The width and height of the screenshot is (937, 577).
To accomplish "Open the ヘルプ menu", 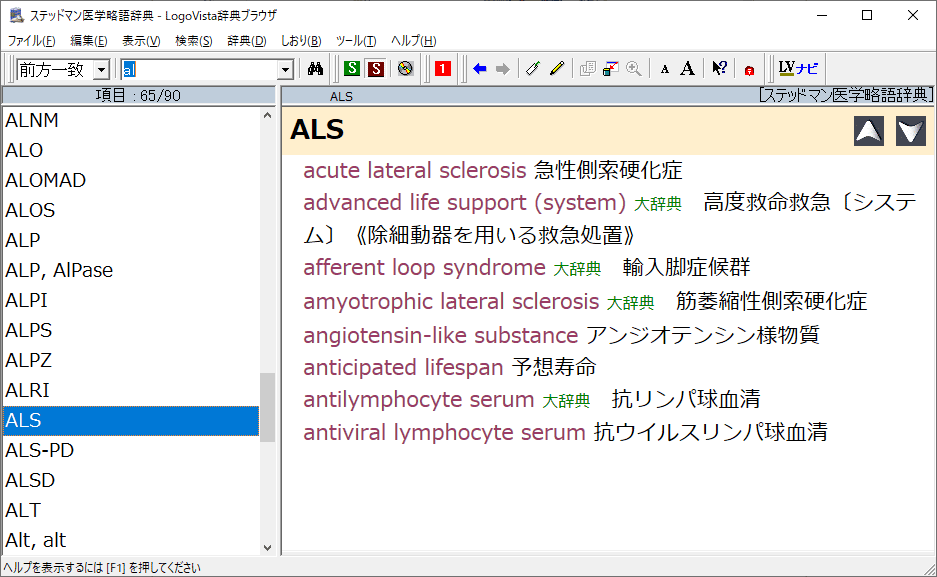I will (414, 41).
